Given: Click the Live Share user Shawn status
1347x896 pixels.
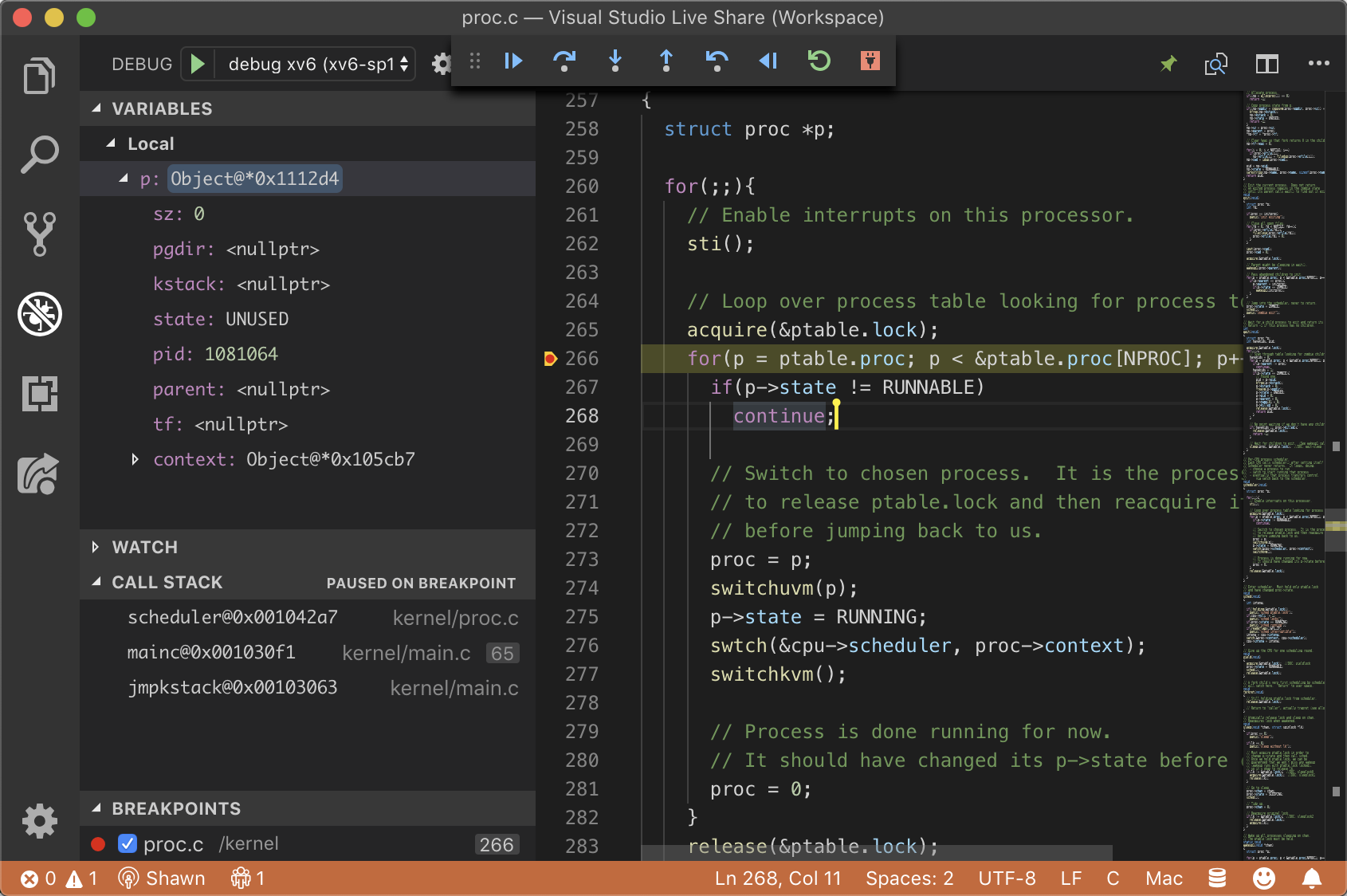Looking at the screenshot, I should point(162,878).
